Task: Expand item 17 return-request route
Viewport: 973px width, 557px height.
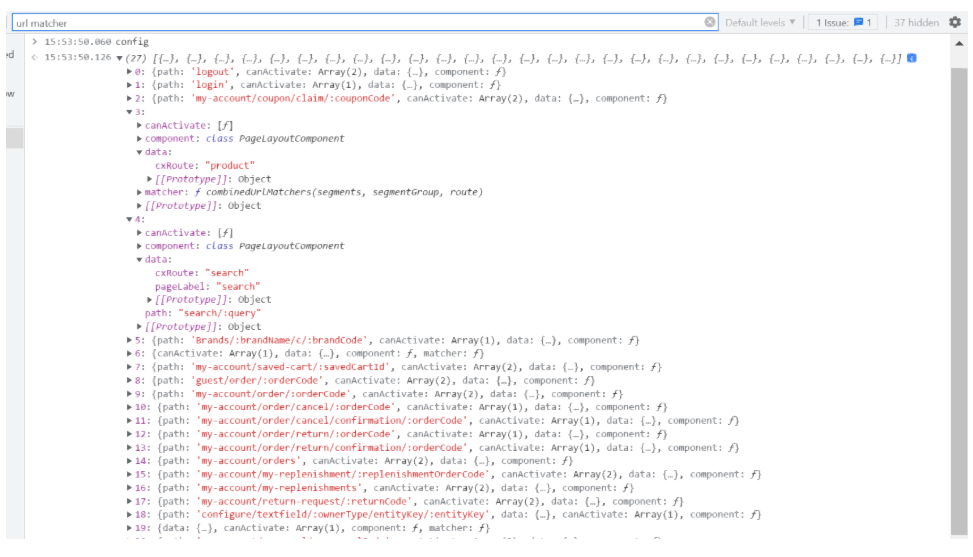Action: [x=129, y=502]
